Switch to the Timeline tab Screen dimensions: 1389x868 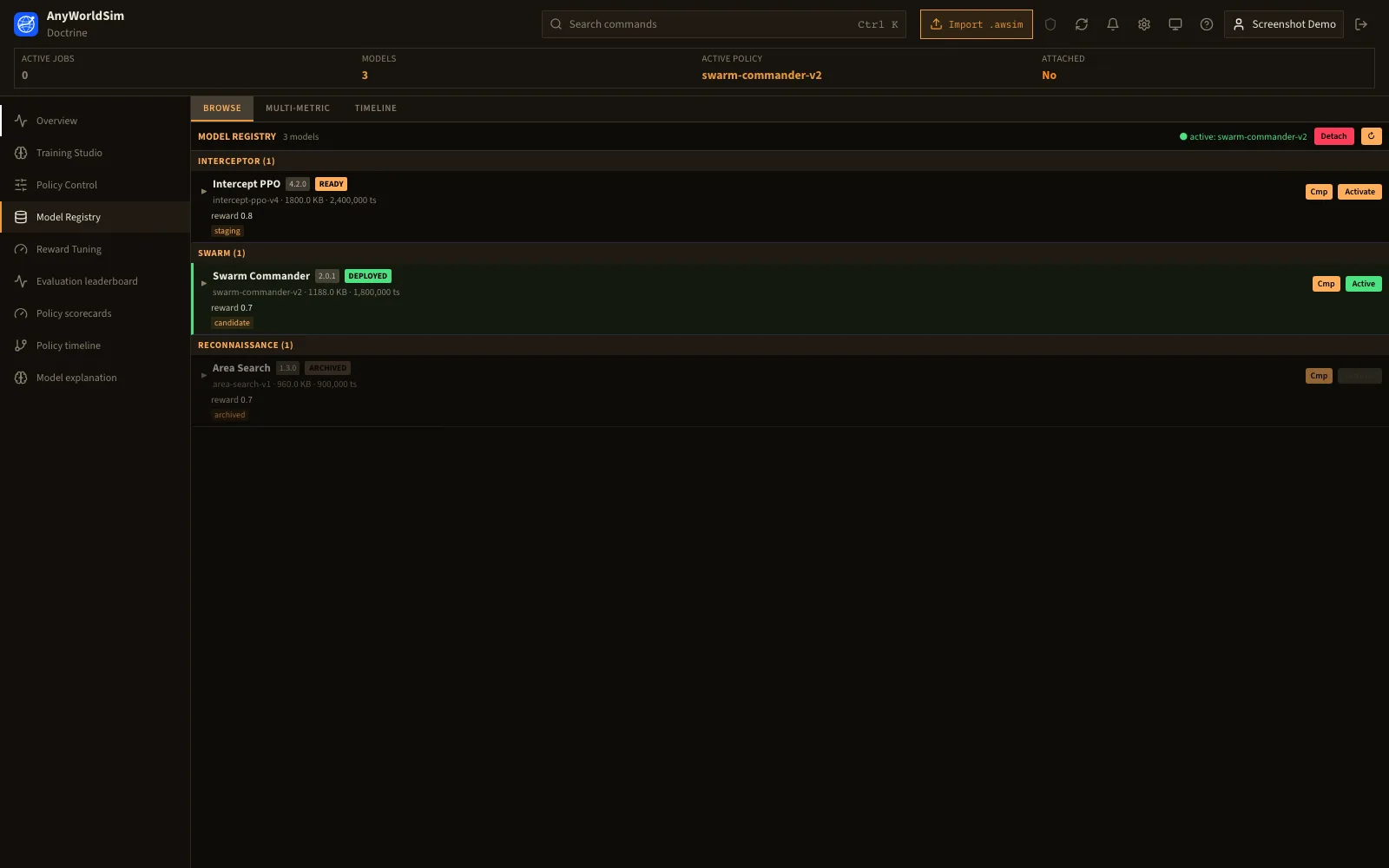(x=376, y=108)
